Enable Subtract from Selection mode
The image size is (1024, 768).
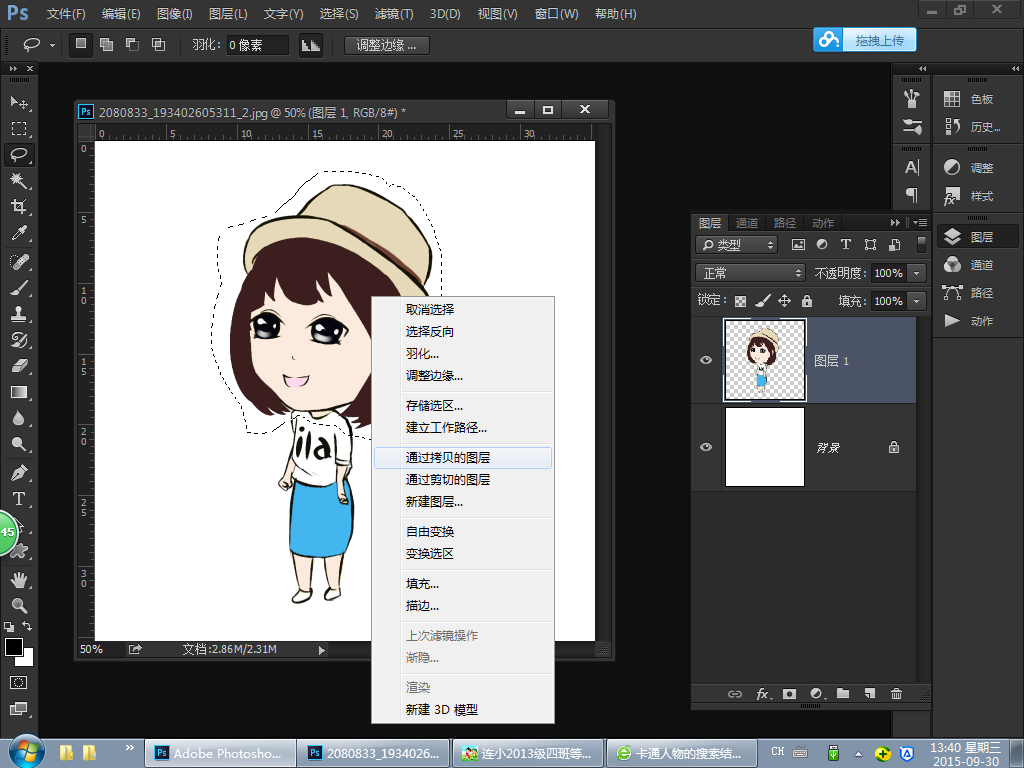pyautogui.click(x=133, y=44)
